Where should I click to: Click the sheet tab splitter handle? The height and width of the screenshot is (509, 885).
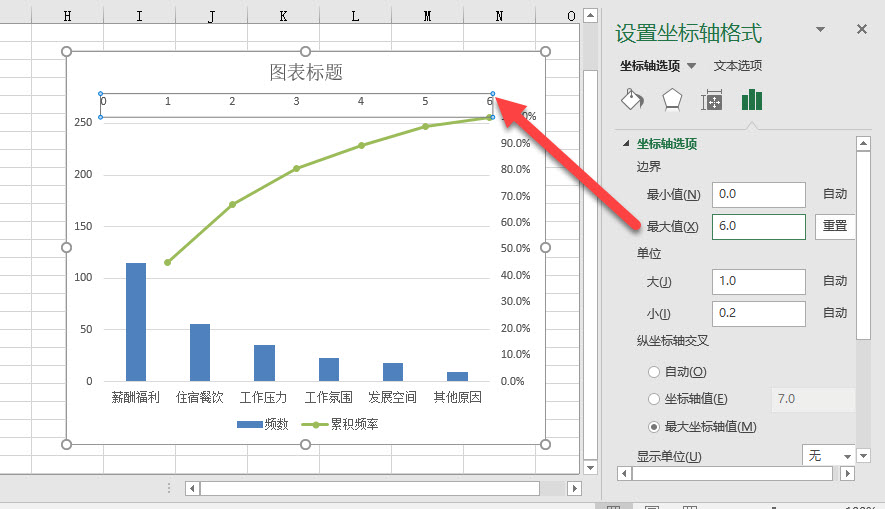click(x=168, y=488)
